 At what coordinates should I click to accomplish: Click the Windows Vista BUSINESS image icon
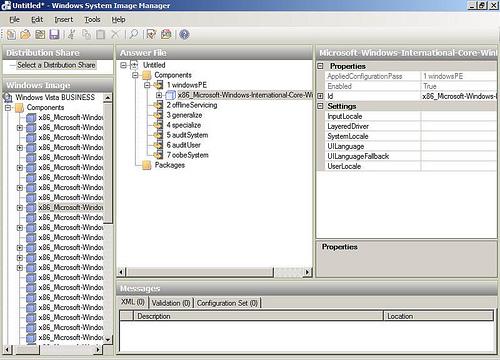8,97
